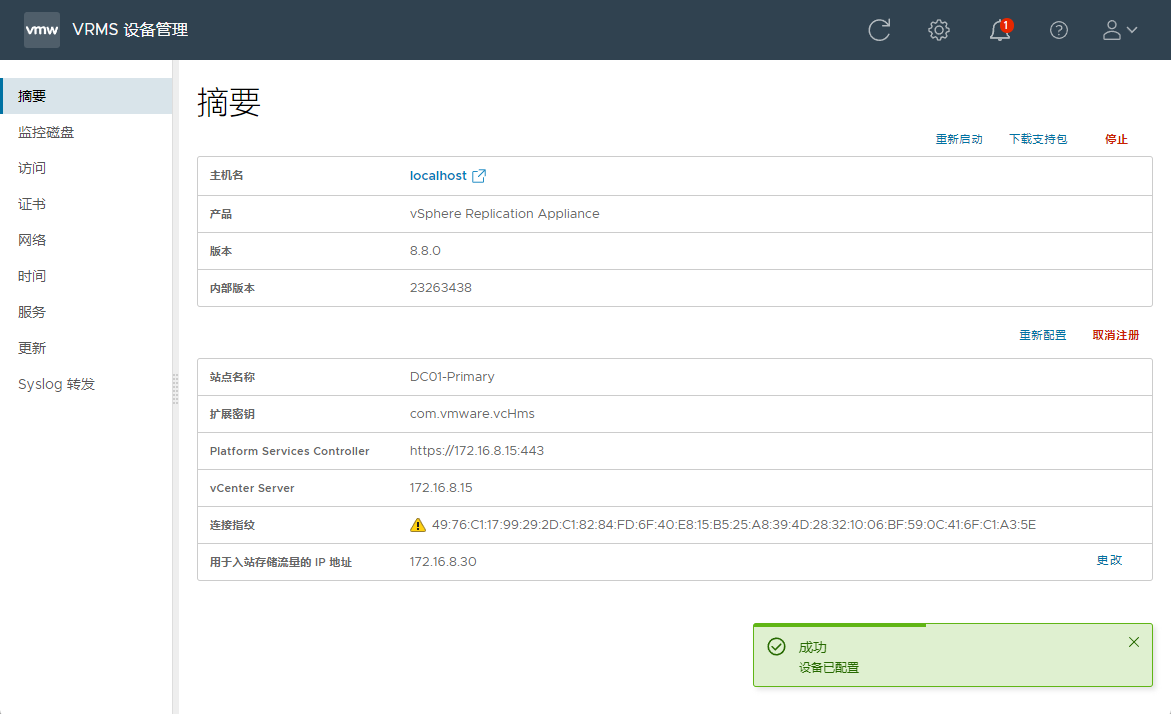Click the 摘要 page heading
The image size is (1171, 714).
click(229, 102)
